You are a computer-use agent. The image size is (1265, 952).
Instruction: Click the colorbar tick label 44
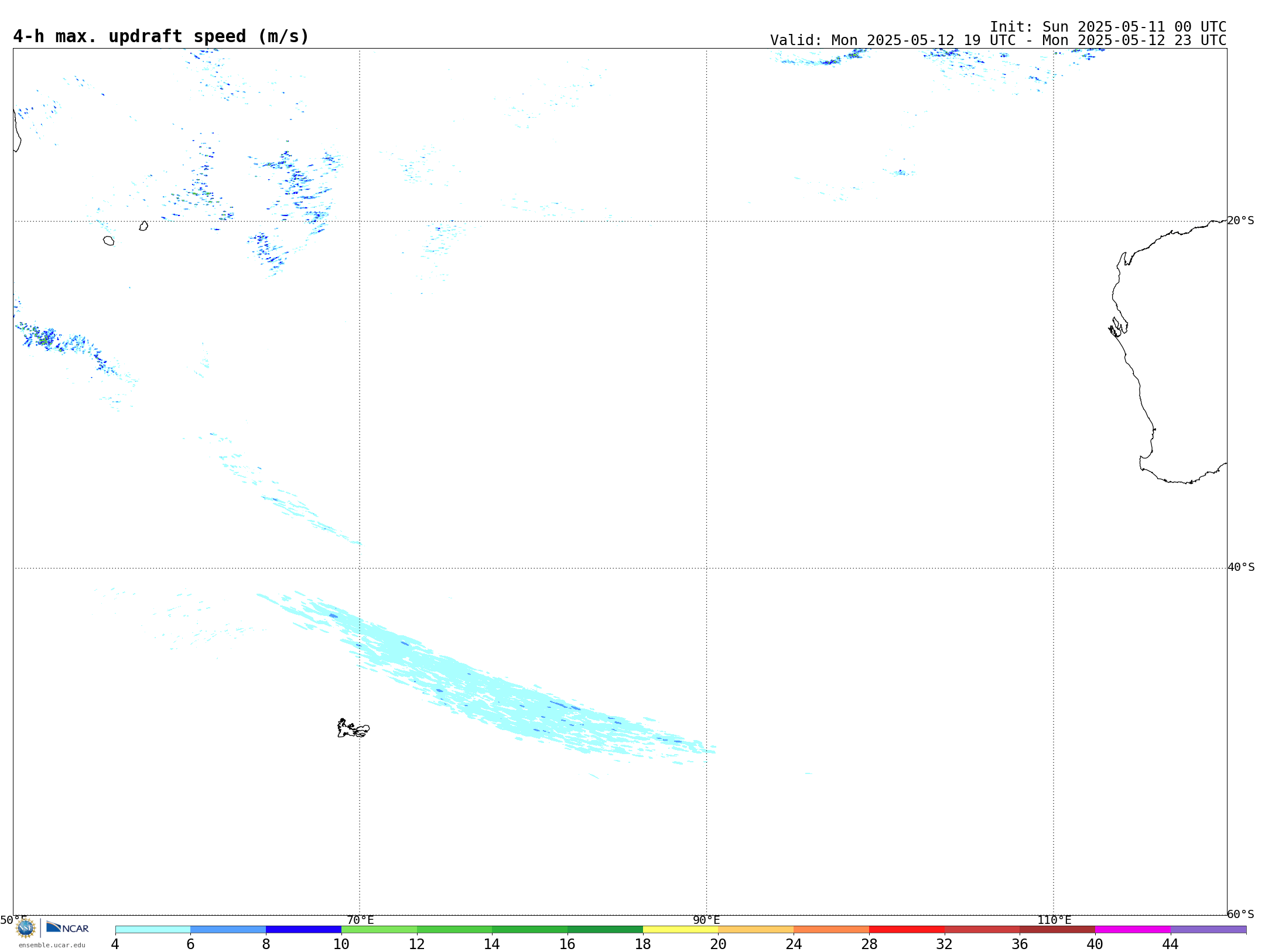pos(1171,944)
